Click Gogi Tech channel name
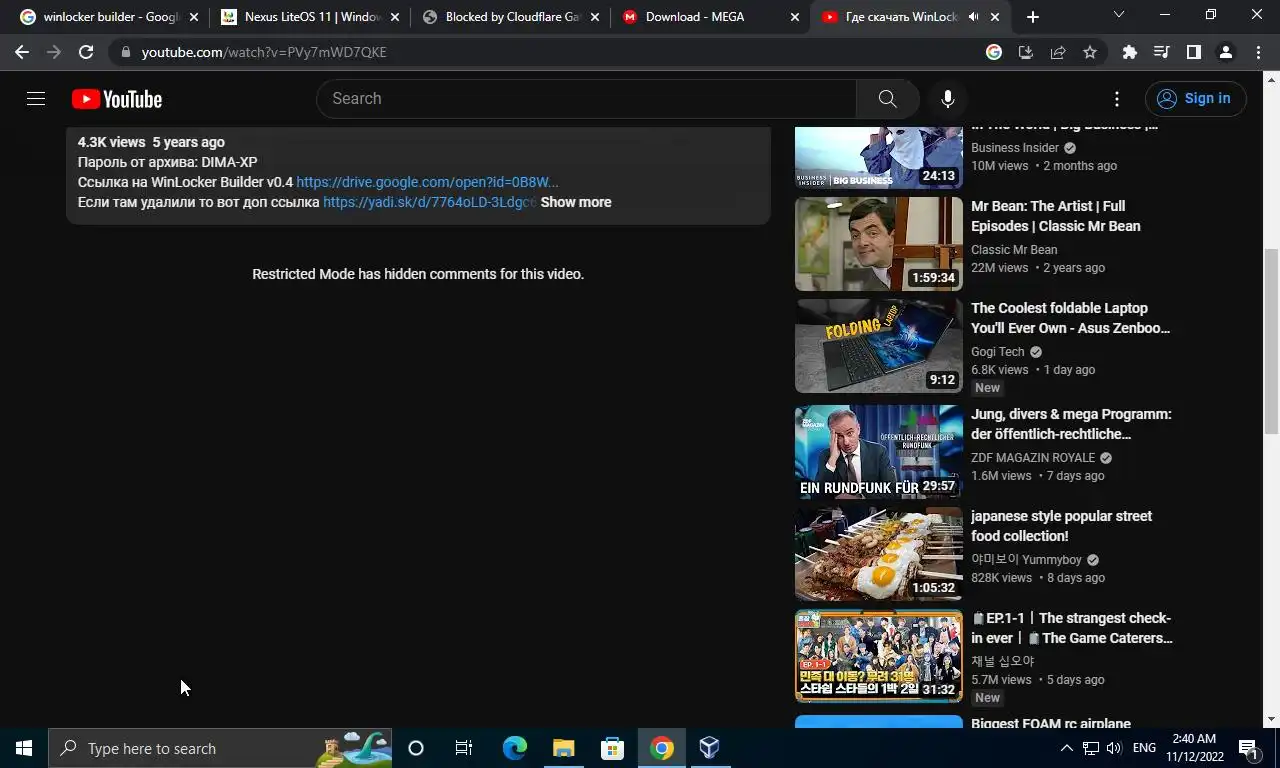This screenshot has height=768, width=1280. click(x=998, y=352)
